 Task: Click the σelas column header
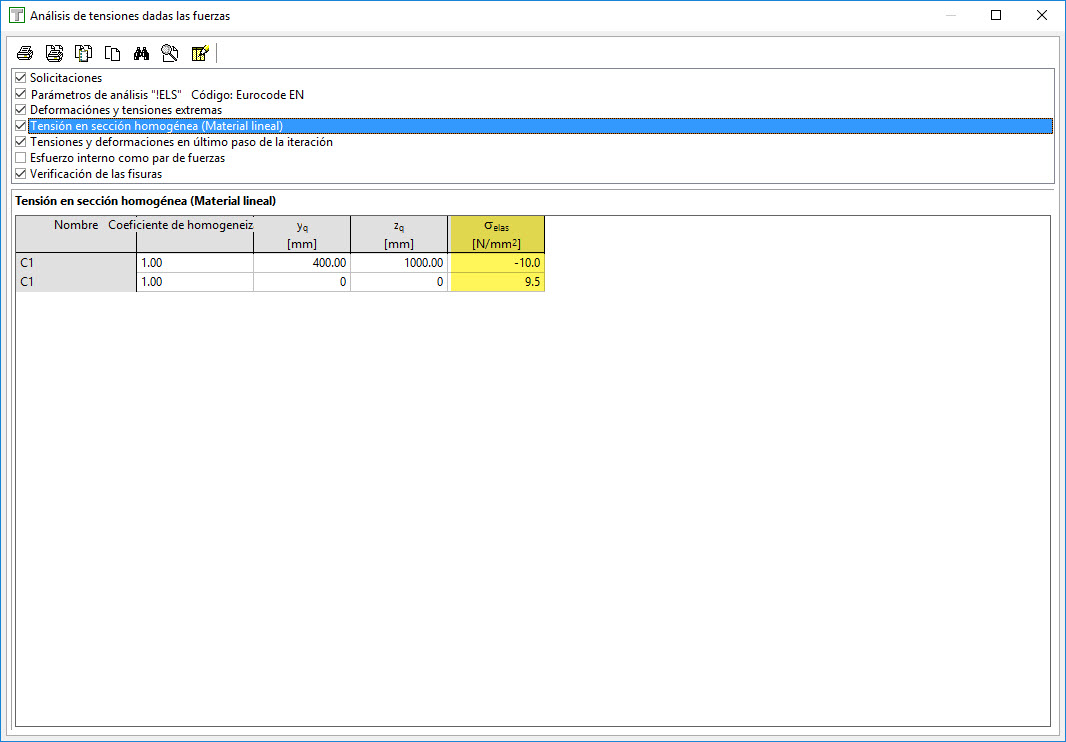coord(496,233)
